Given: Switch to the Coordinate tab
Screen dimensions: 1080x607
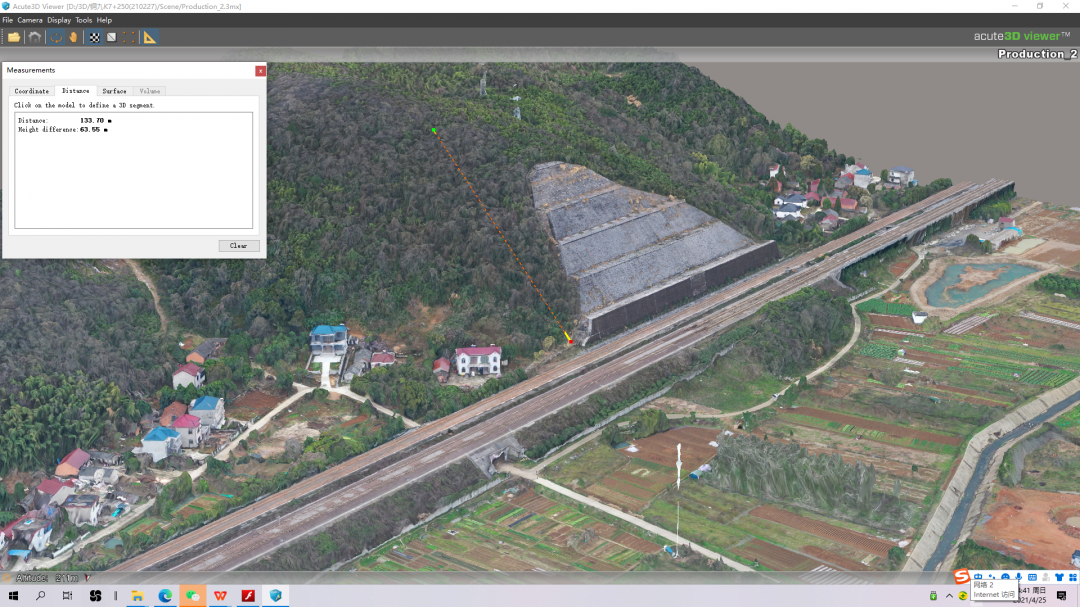Looking at the screenshot, I should point(32,91).
